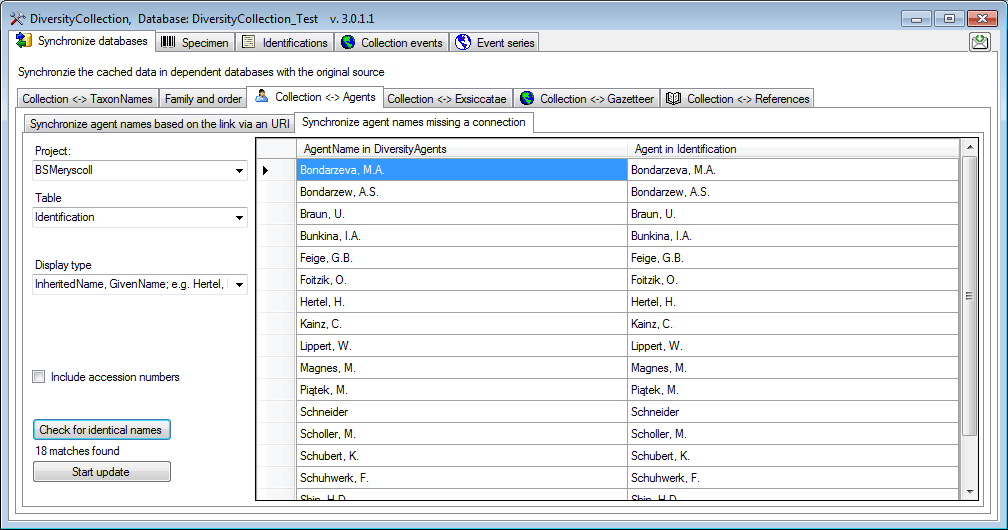The height and width of the screenshot is (530, 1008).
Task: Click the AgentName in DiversityAgents column header
Action: click(x=462, y=149)
